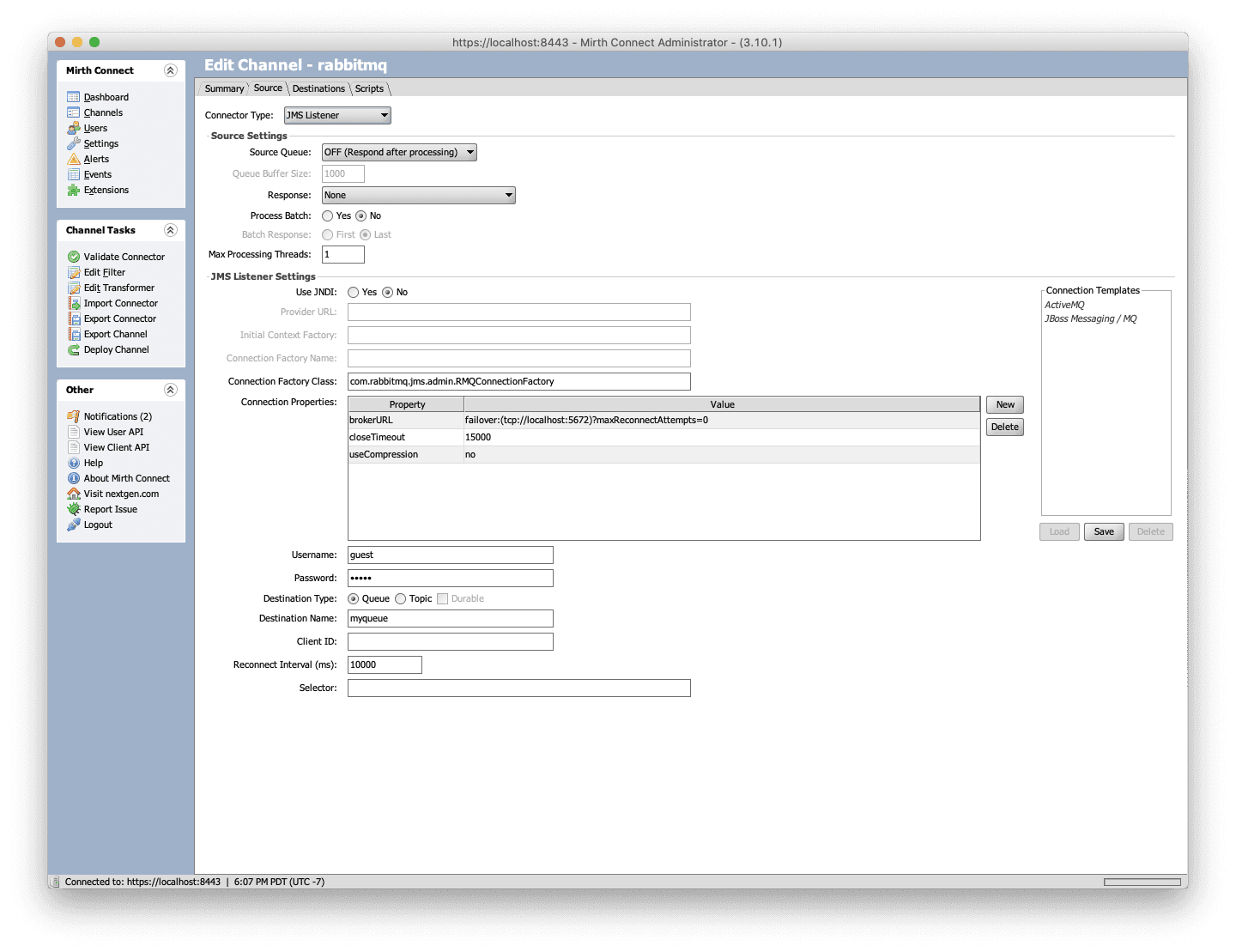This screenshot has height=952, width=1236.
Task: Click the Deploy Channel arrow icon
Action: (x=74, y=349)
